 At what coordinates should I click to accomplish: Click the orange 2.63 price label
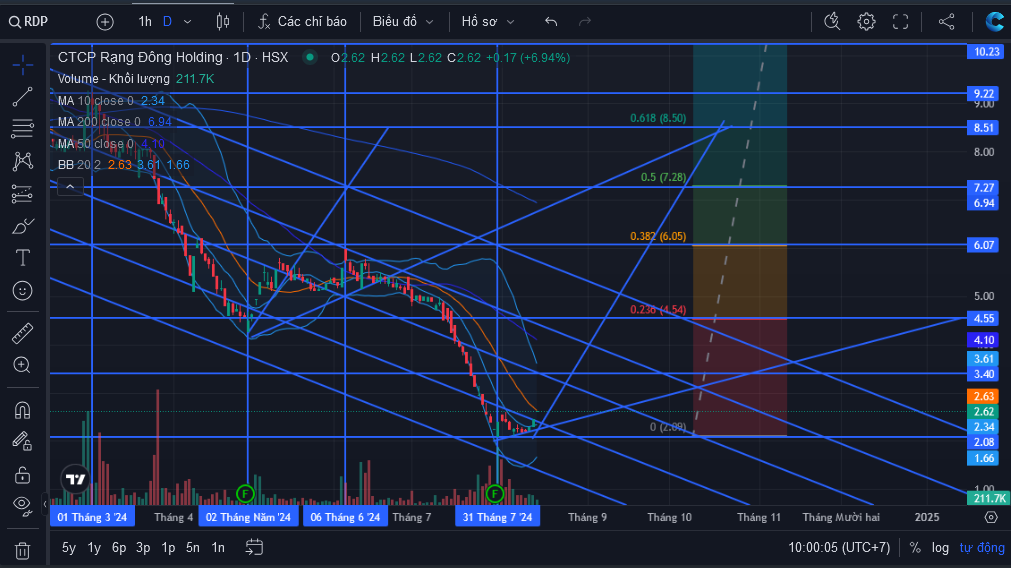pyautogui.click(x=984, y=397)
